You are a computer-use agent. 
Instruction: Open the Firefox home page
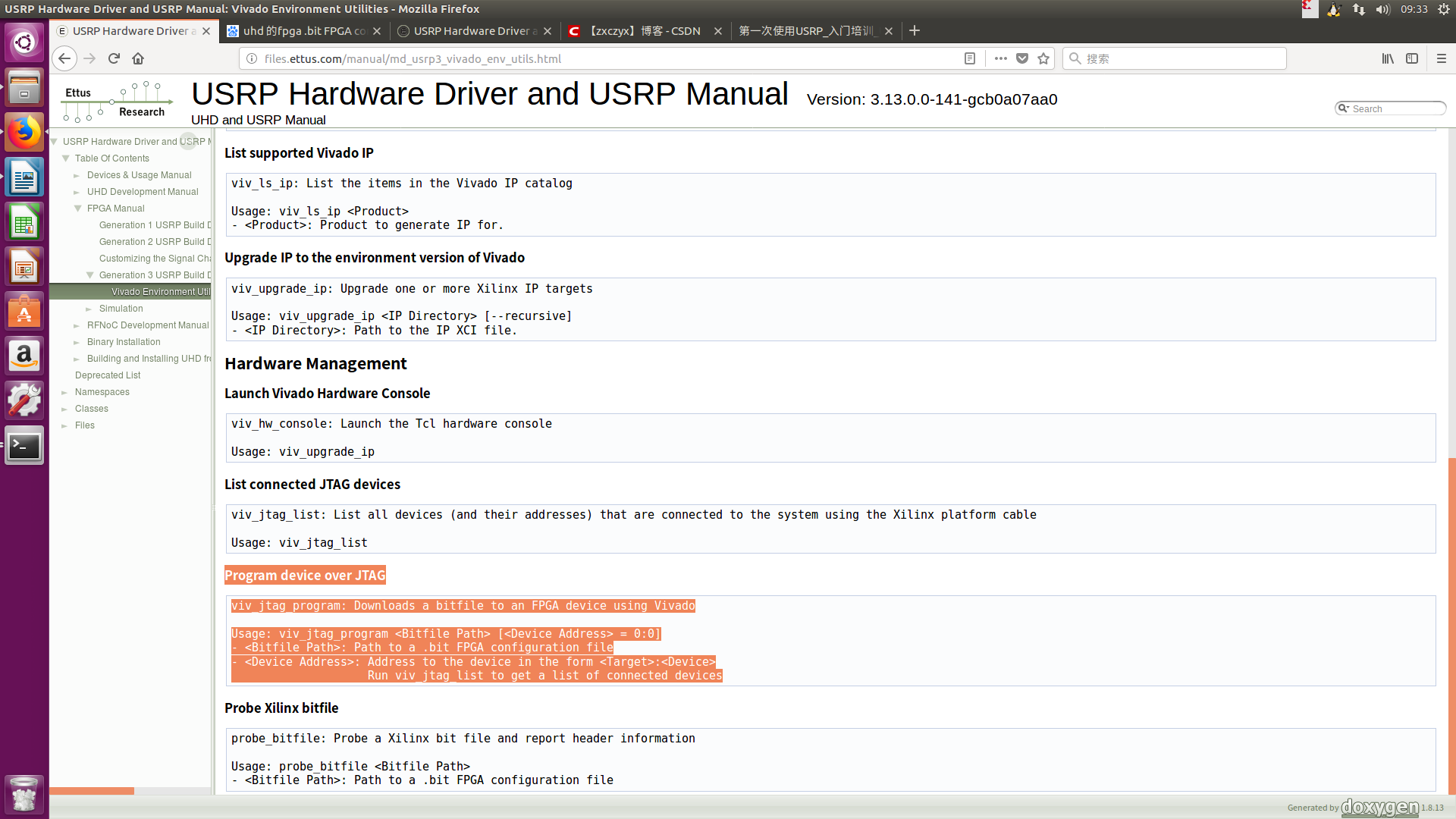138,58
